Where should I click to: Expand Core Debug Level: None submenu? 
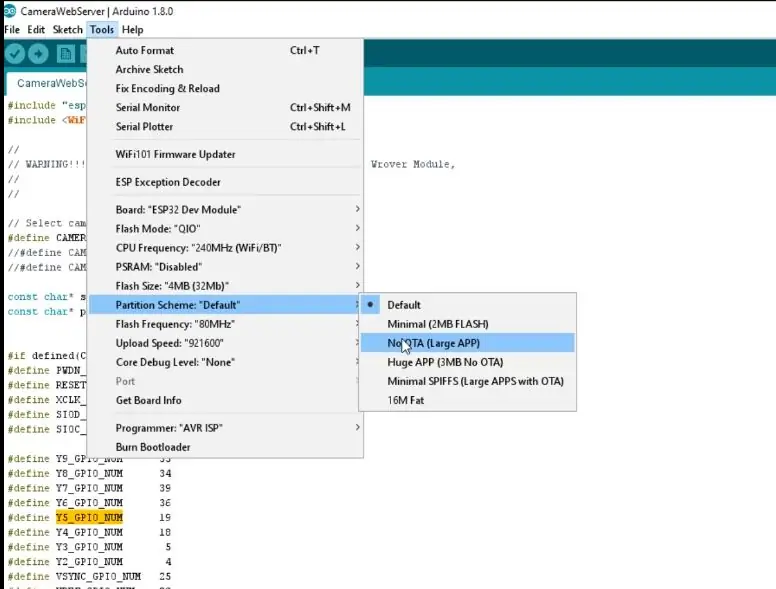pyautogui.click(x=225, y=362)
